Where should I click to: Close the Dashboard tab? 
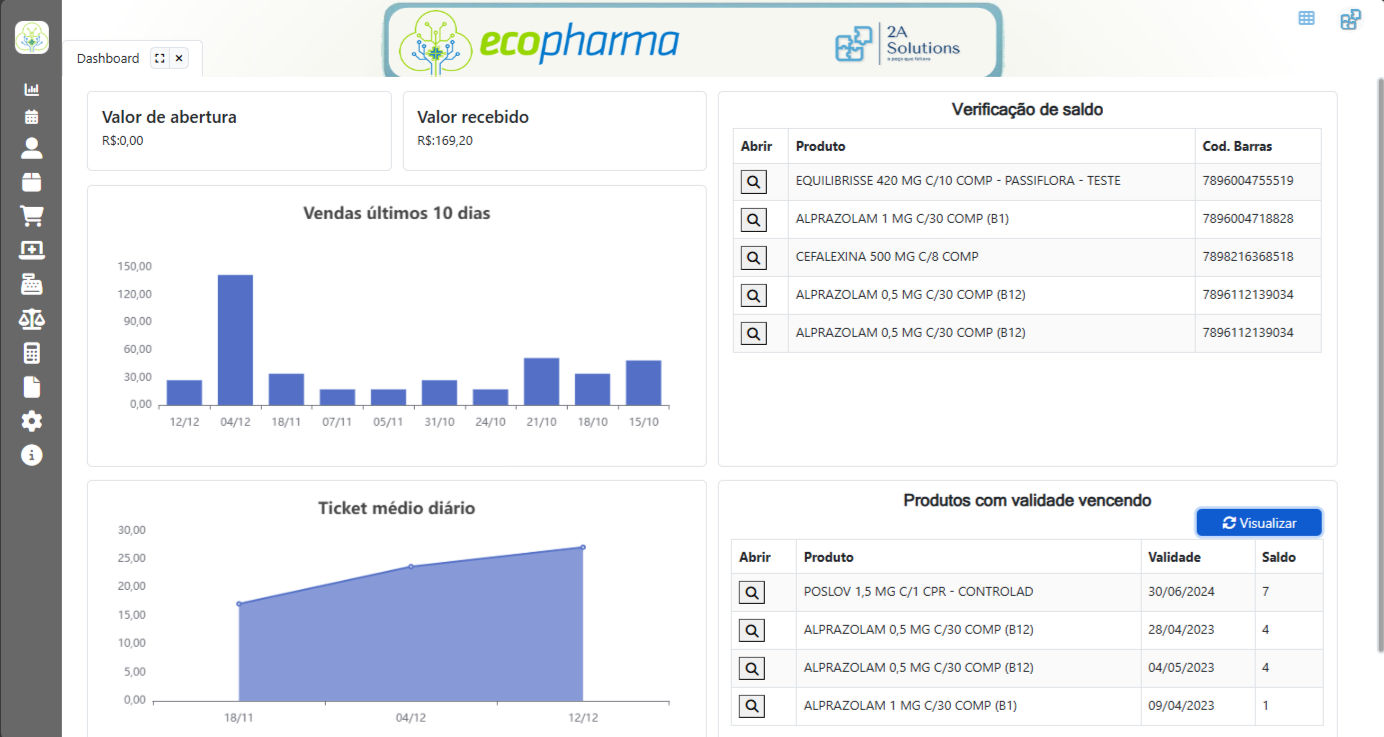(x=179, y=58)
